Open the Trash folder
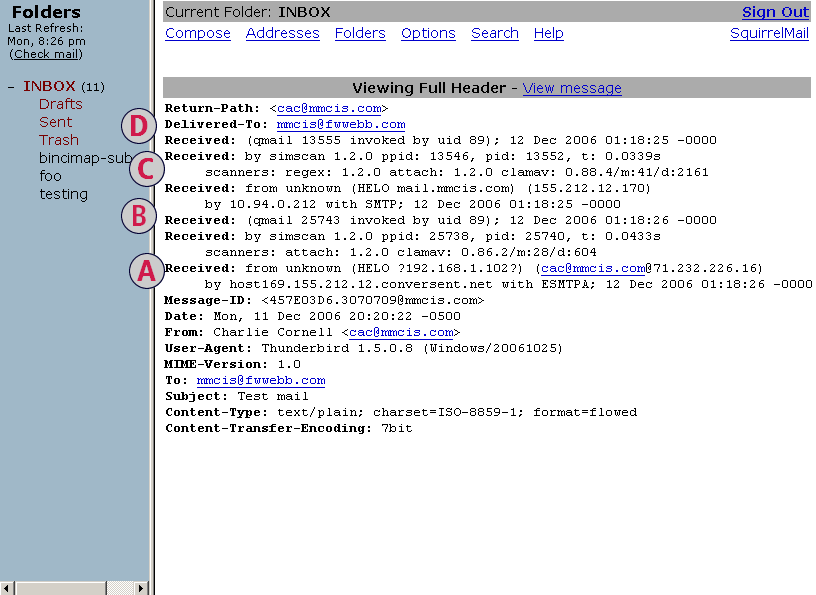816x595 pixels. (x=59, y=140)
